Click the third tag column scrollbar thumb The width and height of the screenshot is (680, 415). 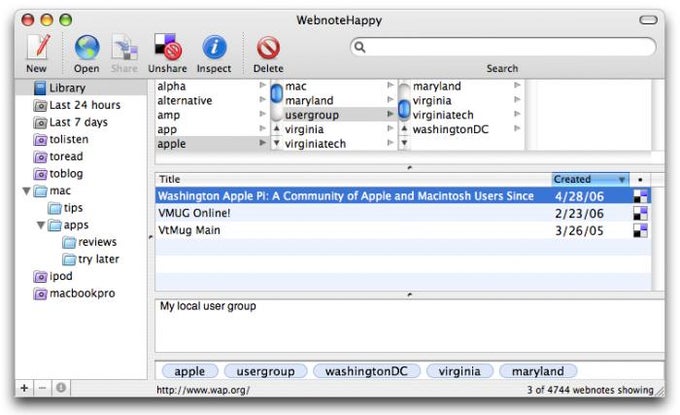pyautogui.click(x=404, y=109)
